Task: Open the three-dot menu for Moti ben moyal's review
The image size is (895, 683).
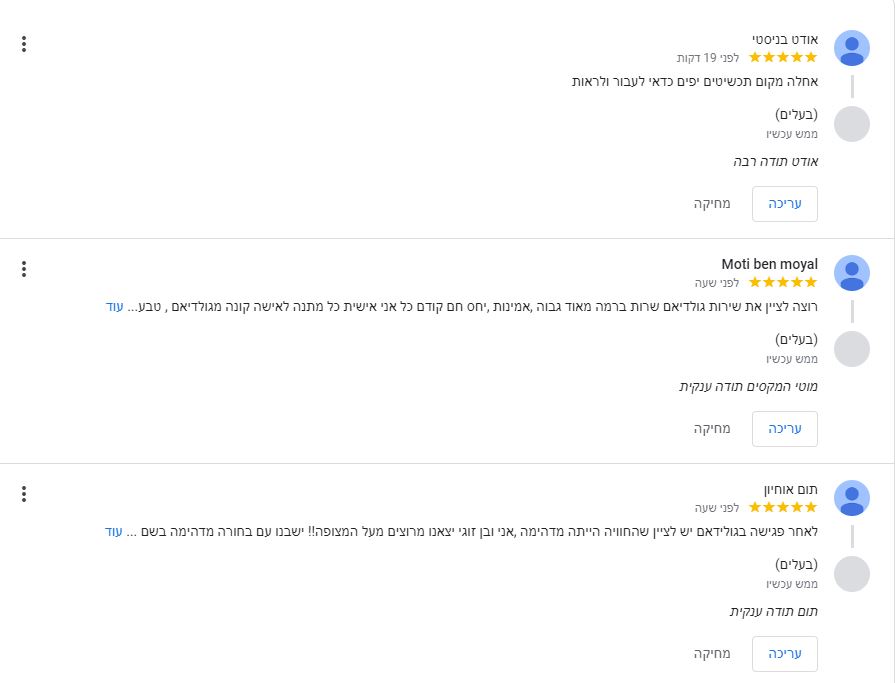Action: 24,269
